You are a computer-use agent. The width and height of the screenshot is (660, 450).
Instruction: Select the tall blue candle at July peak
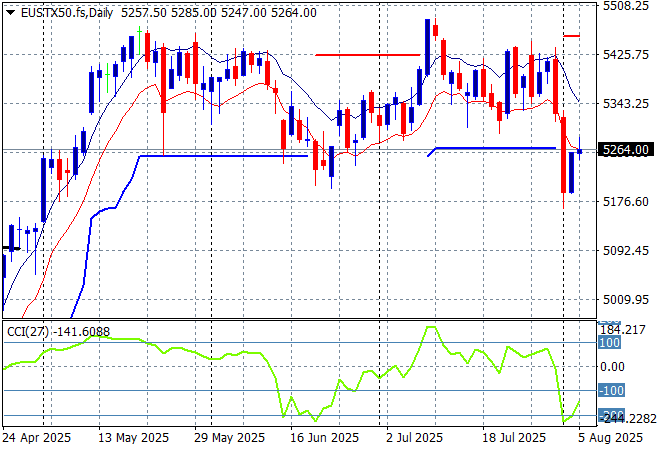[x=428, y=47]
